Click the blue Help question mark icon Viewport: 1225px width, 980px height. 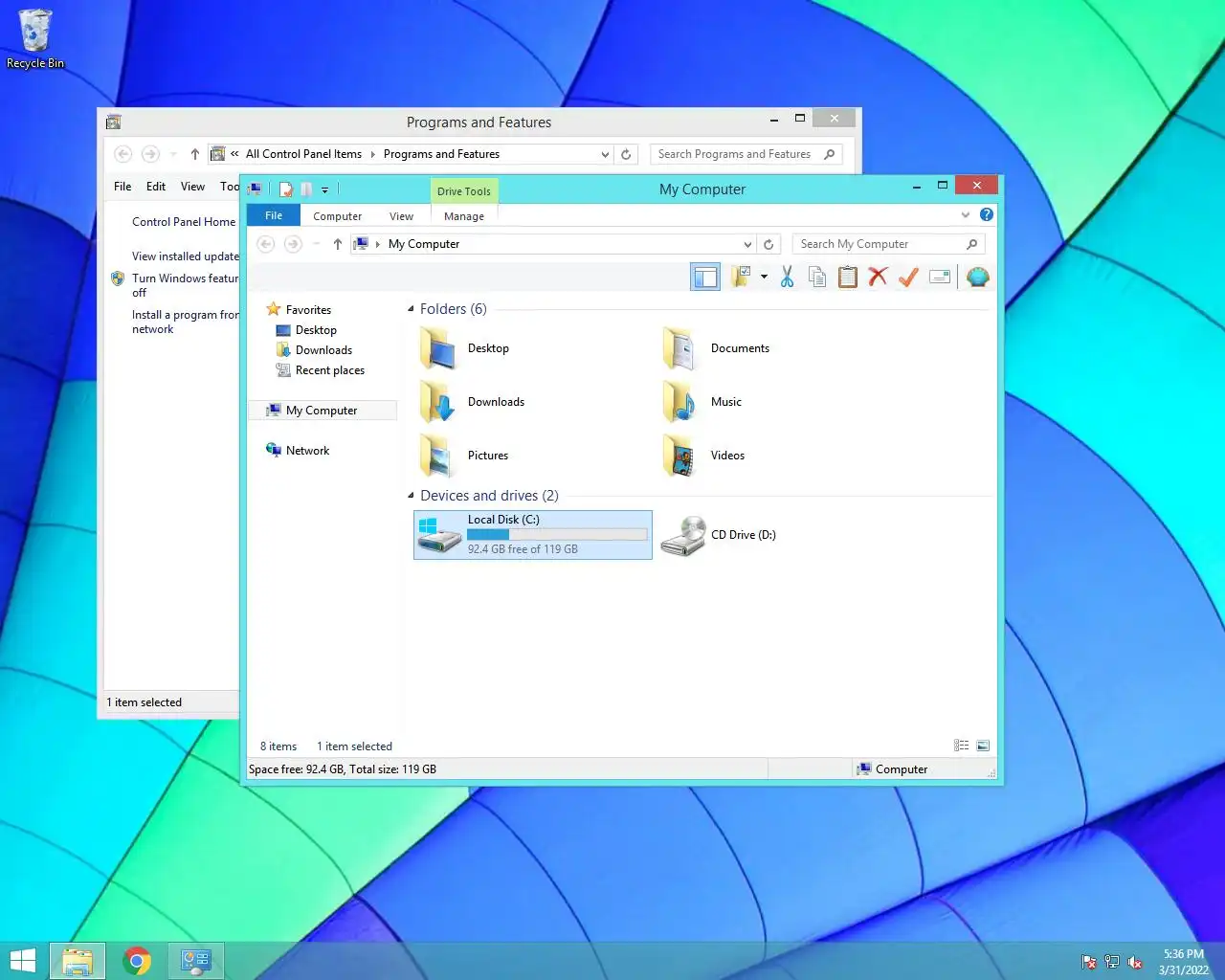987,214
